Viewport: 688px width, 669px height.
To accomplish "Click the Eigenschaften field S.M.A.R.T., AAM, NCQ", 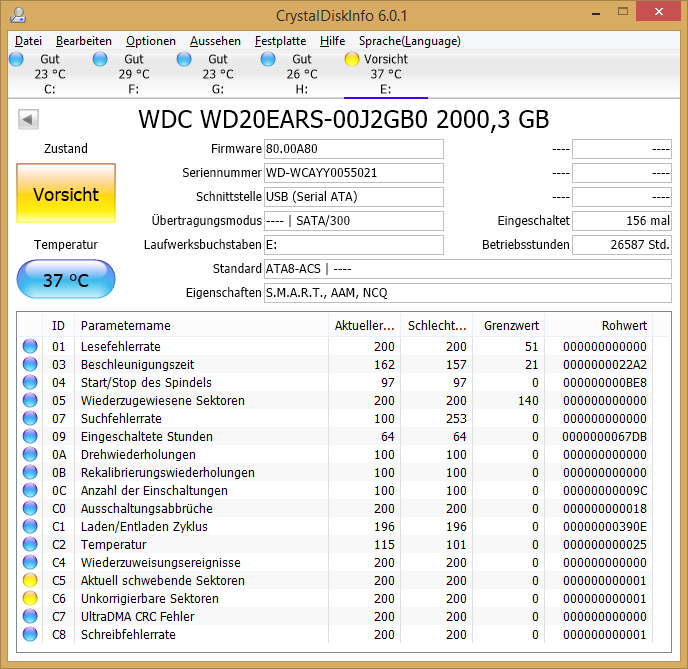I will (x=468, y=293).
